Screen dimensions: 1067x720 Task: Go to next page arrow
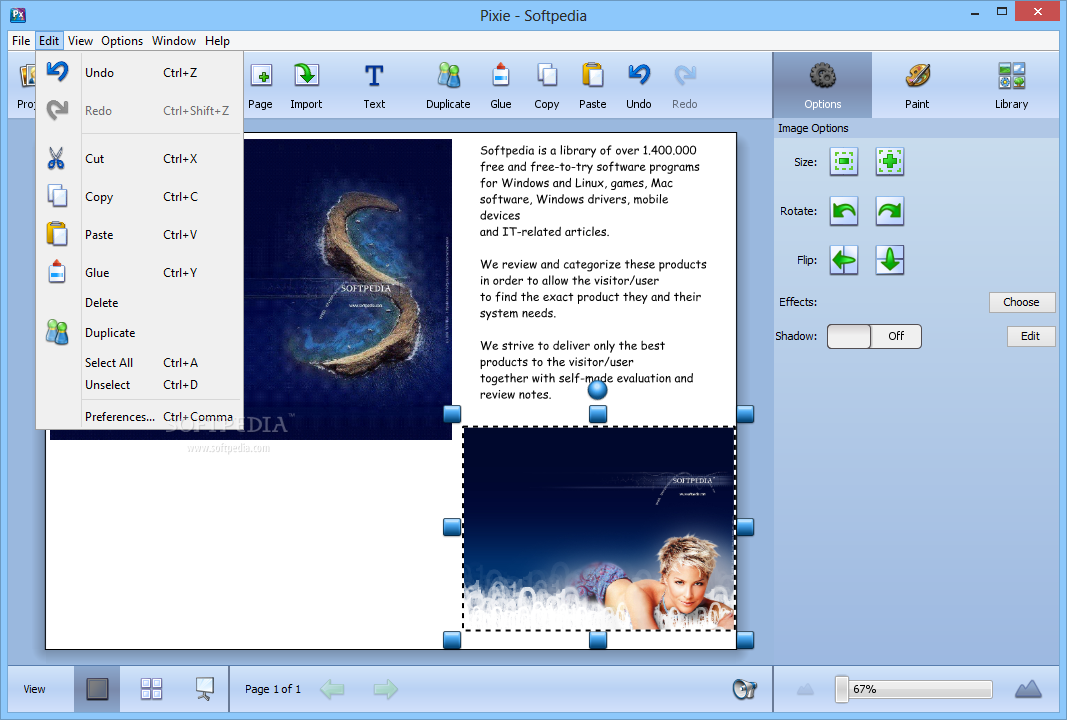(x=385, y=689)
